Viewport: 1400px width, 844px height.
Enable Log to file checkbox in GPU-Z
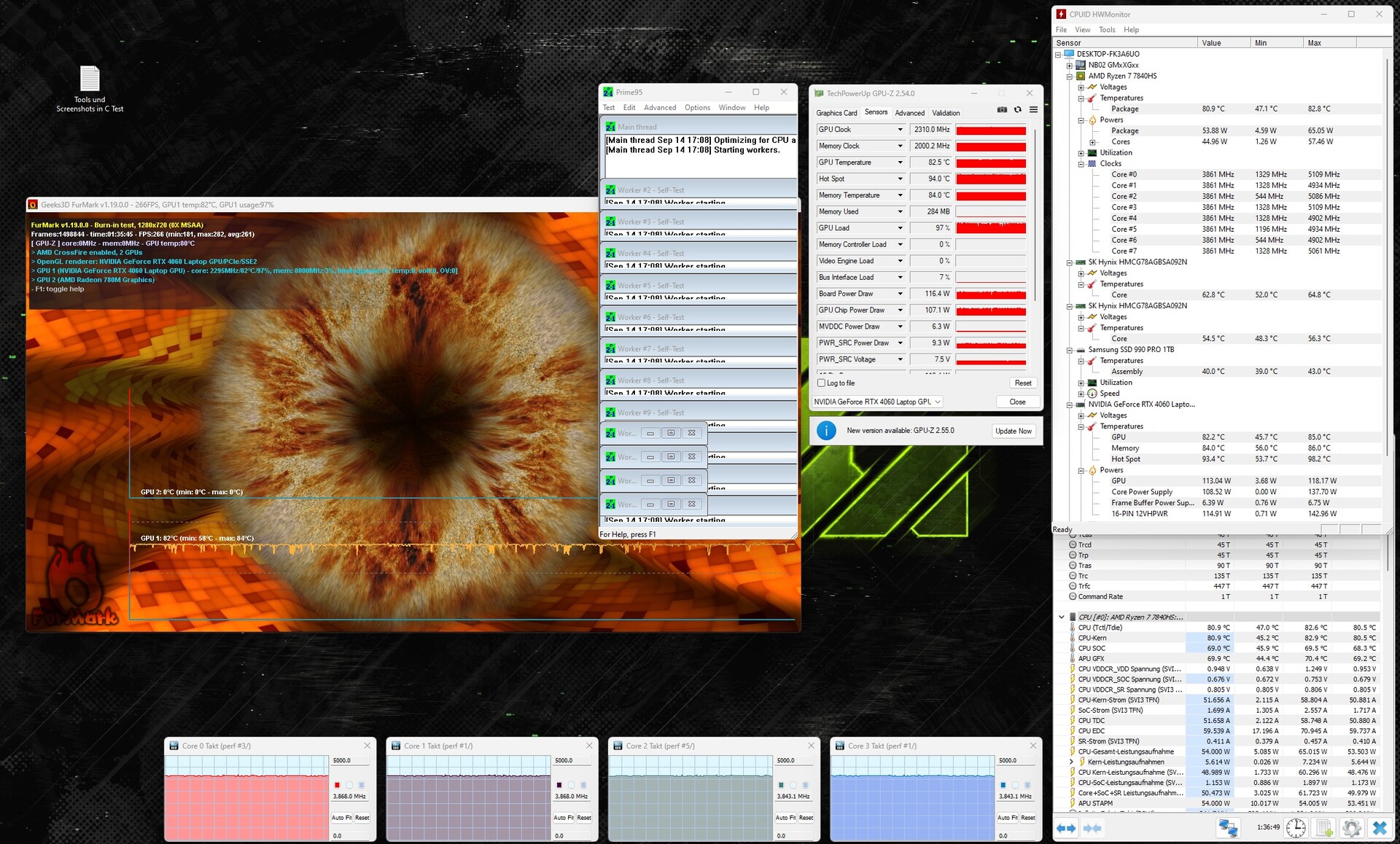tap(822, 383)
